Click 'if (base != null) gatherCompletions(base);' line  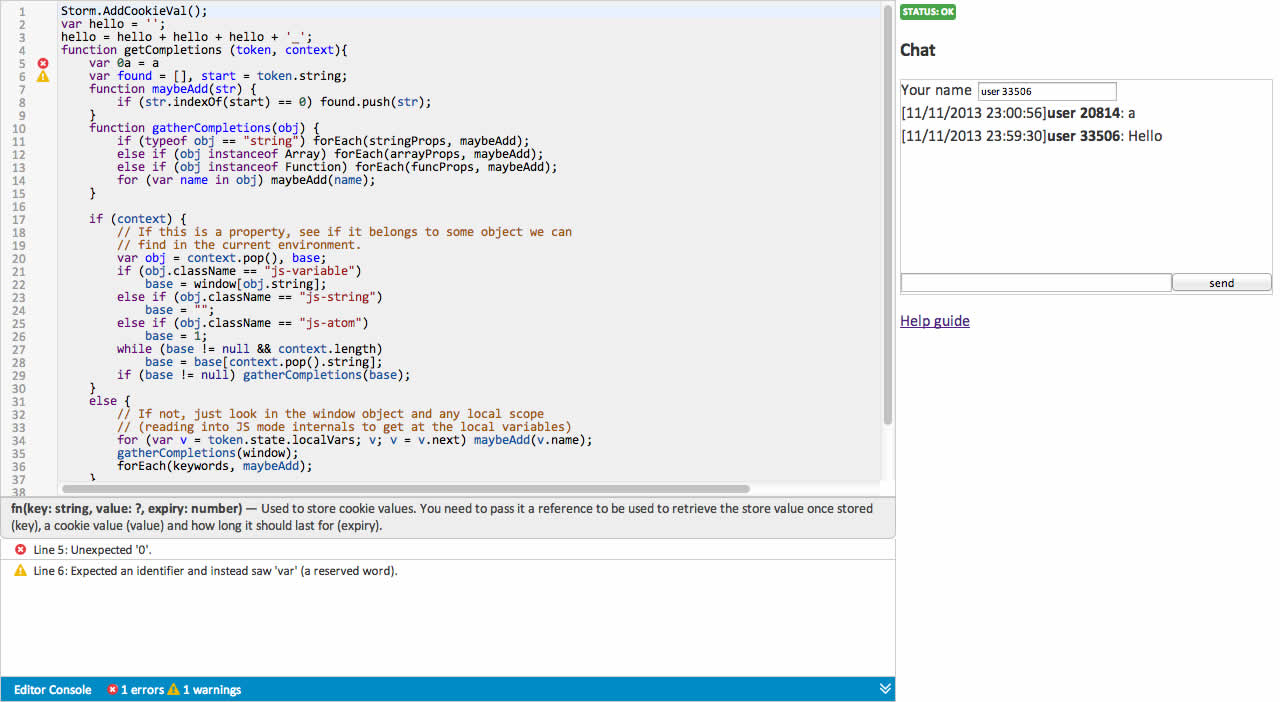pos(264,375)
